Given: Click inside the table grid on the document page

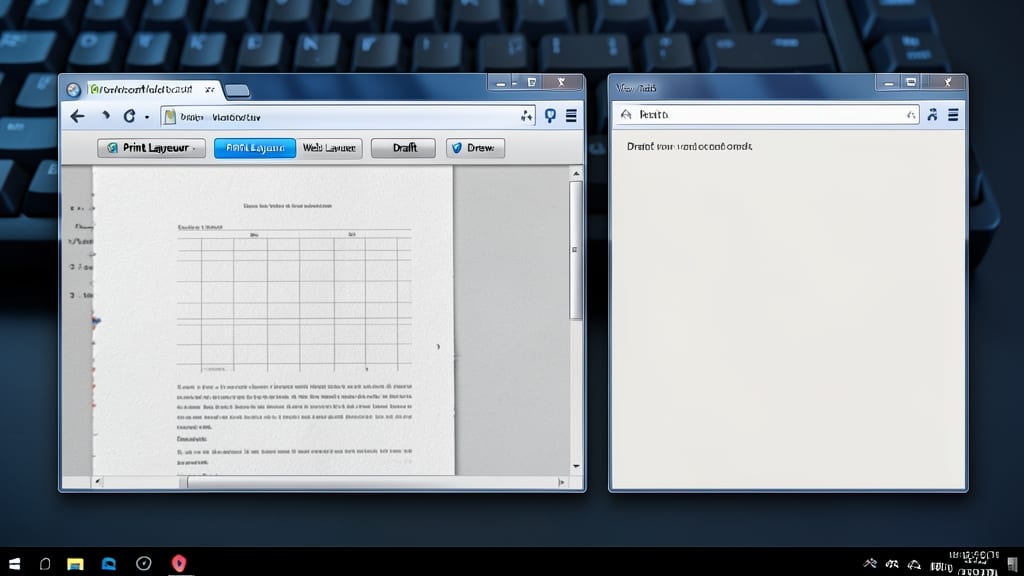Looking at the screenshot, I should (x=294, y=300).
